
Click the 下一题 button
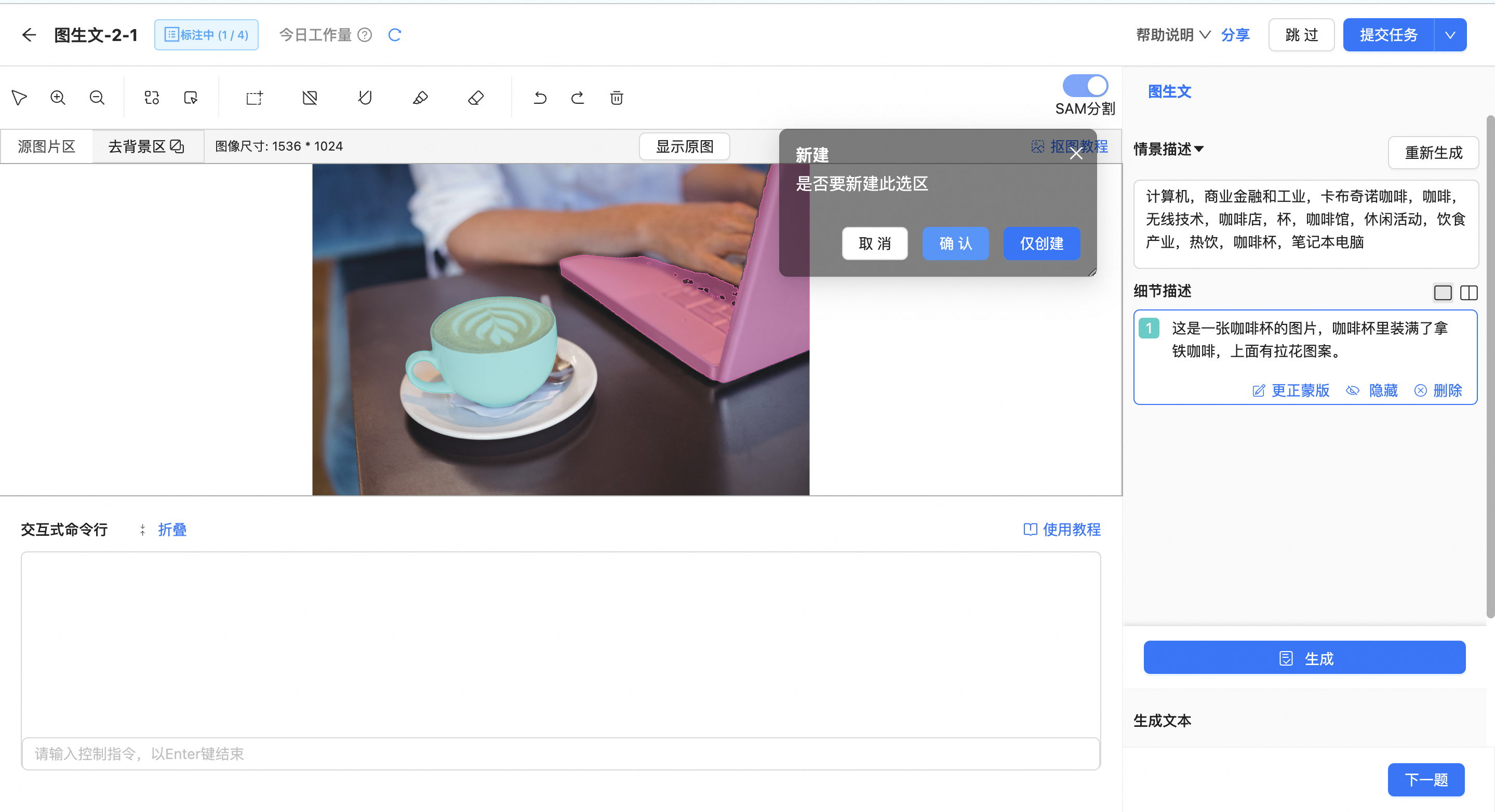1426,779
